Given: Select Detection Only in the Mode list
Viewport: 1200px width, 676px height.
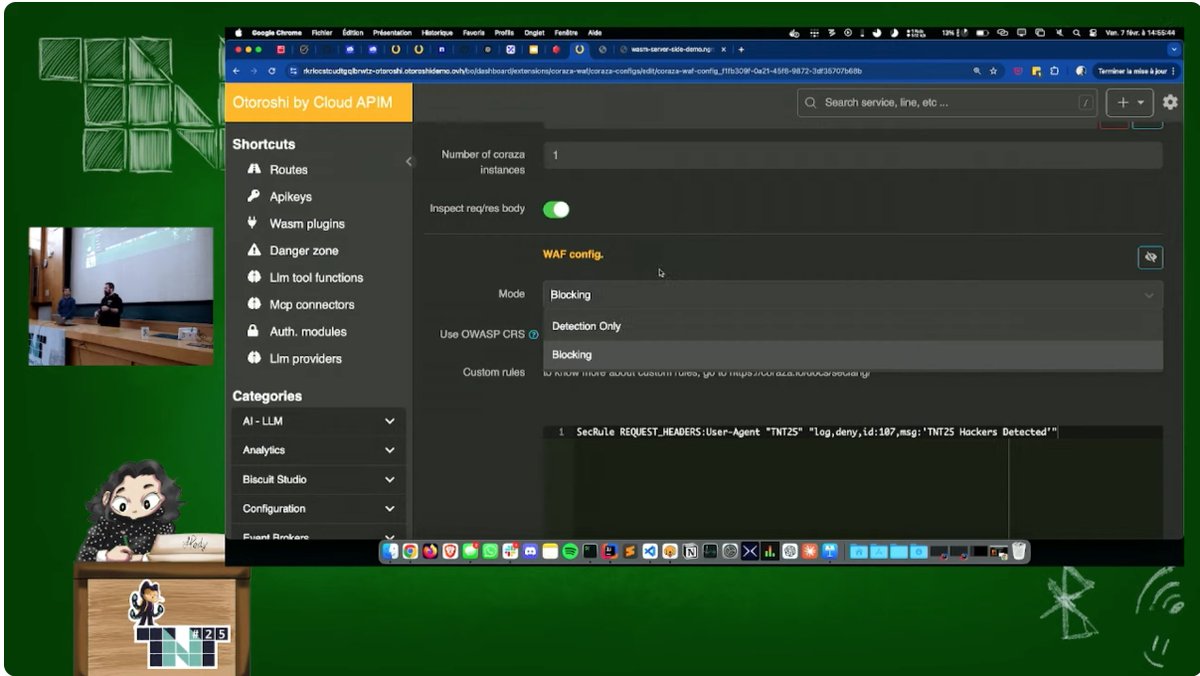Looking at the screenshot, I should point(853,326).
